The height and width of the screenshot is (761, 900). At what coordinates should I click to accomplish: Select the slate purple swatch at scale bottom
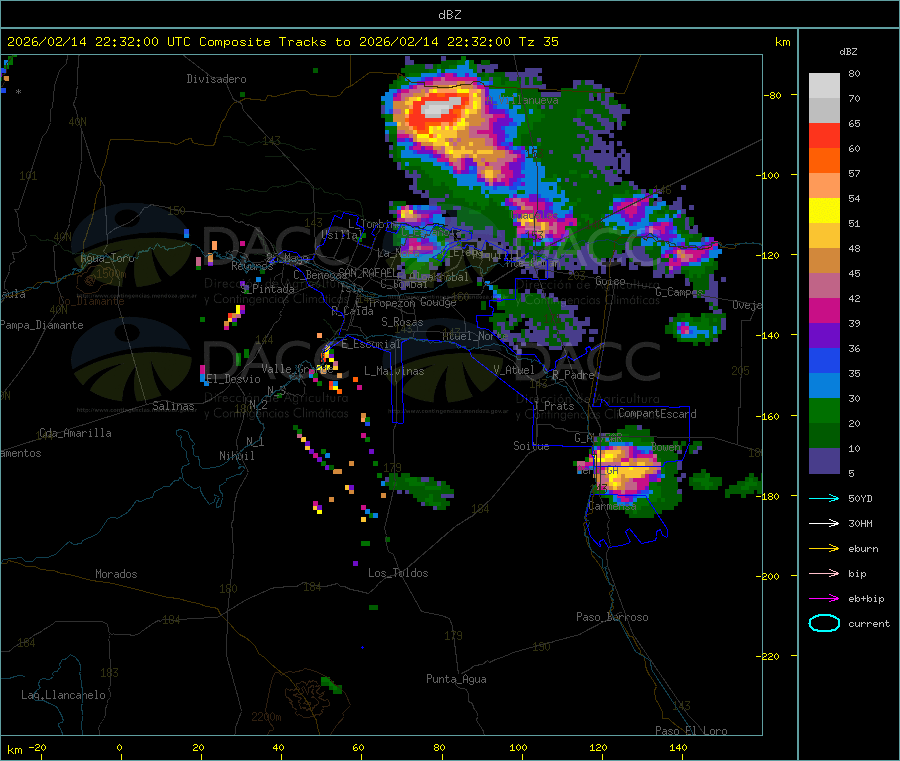click(x=824, y=461)
